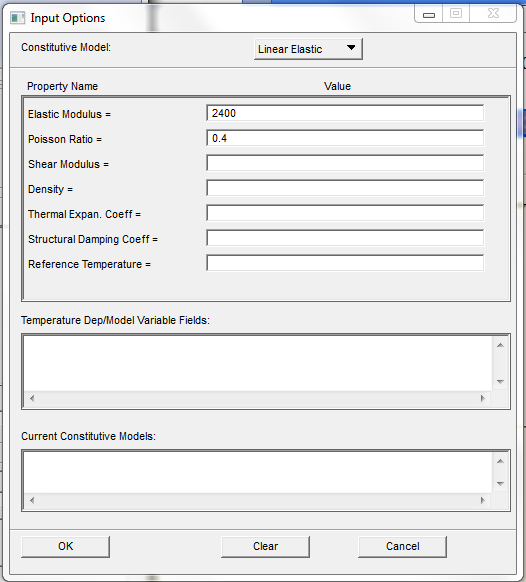Image resolution: width=526 pixels, height=582 pixels.
Task: Click up arrow in Current Constitutive Models list
Action: [500, 461]
